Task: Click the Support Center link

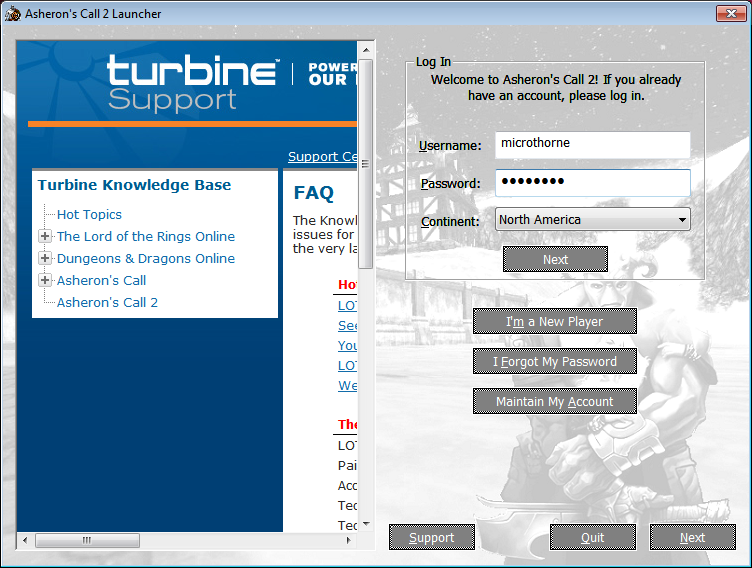Action: (x=322, y=156)
